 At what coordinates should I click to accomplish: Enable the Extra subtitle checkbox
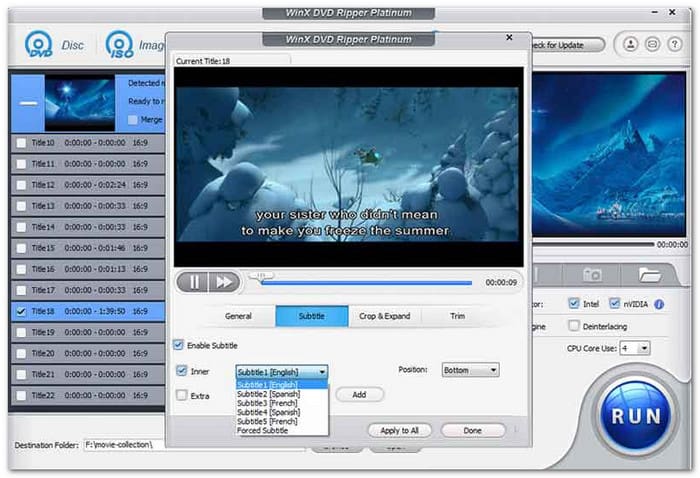(181, 395)
